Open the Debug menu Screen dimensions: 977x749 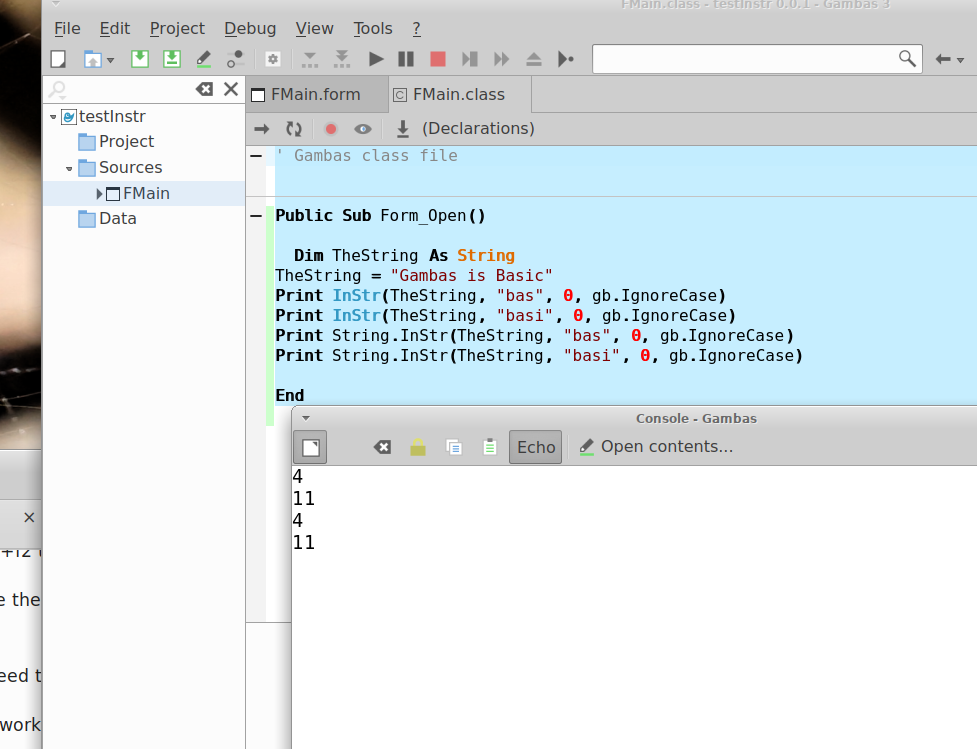point(250,28)
